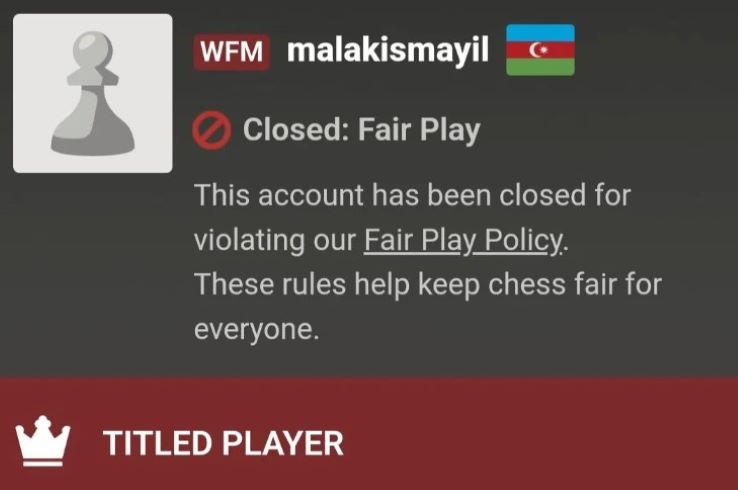738x490 pixels.
Task: Click the pawn's round head in avatar
Action: coord(95,49)
